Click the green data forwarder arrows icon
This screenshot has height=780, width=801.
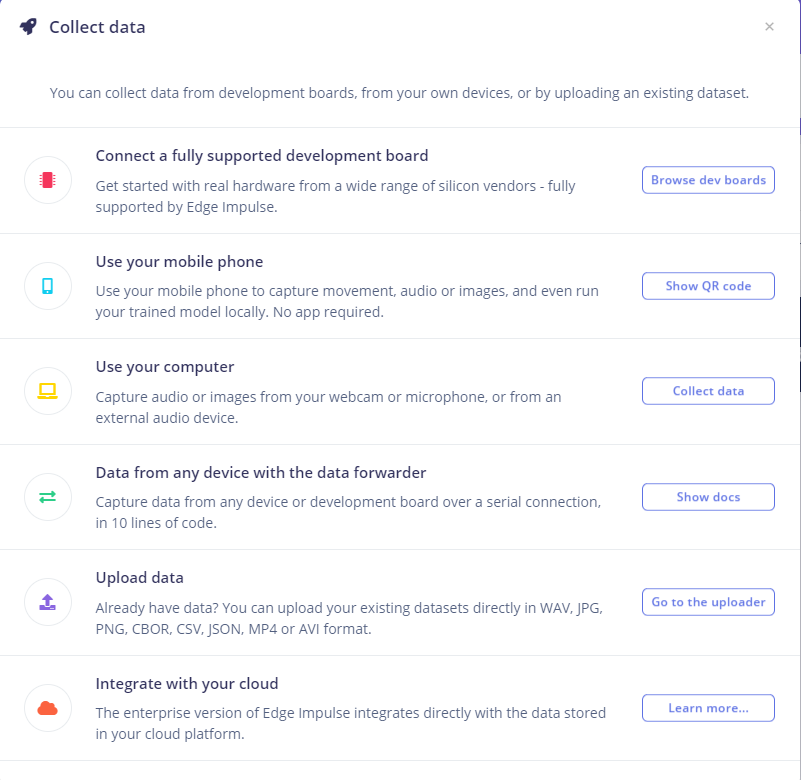click(x=48, y=497)
